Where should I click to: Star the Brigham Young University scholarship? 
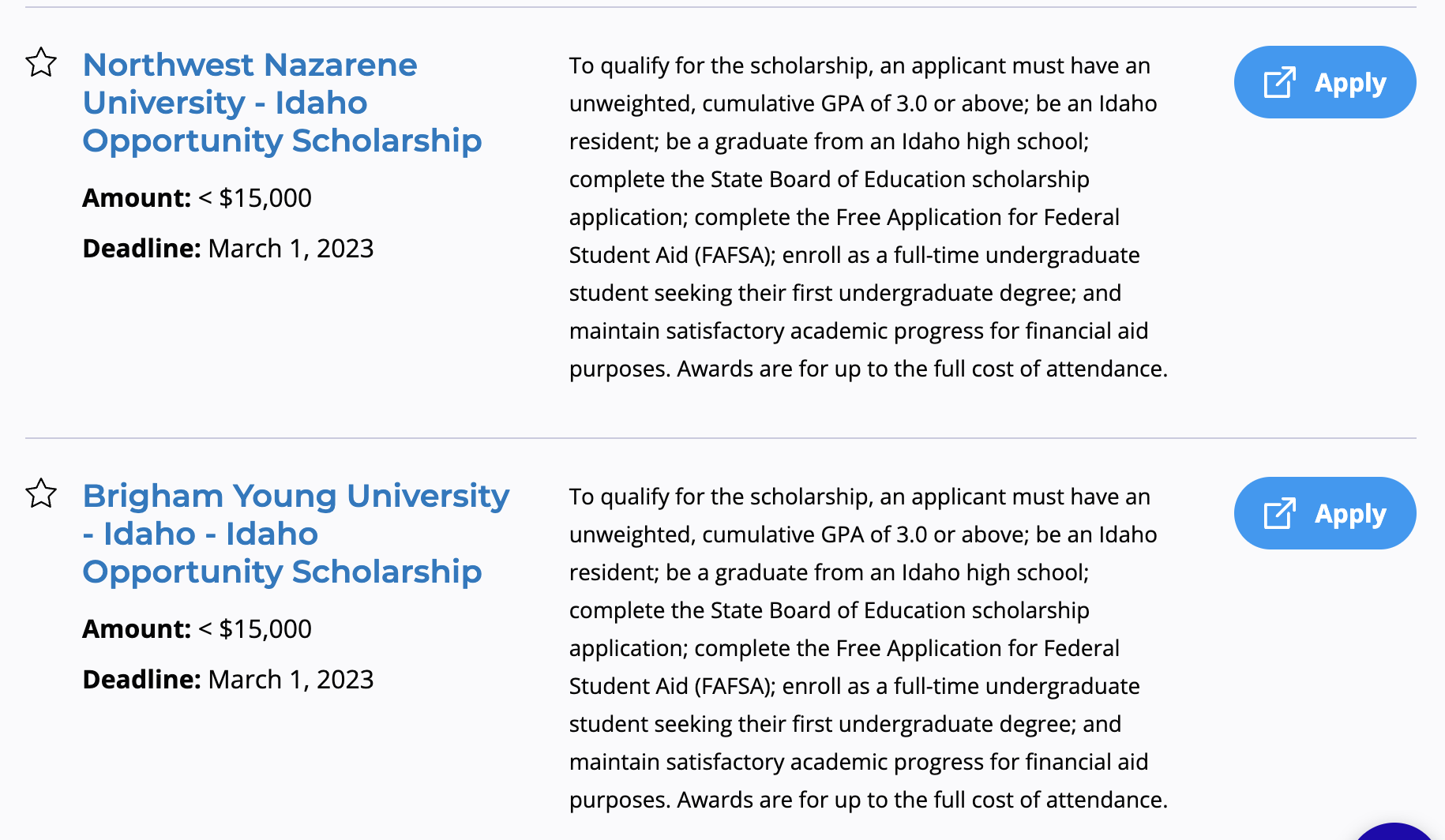[41, 493]
